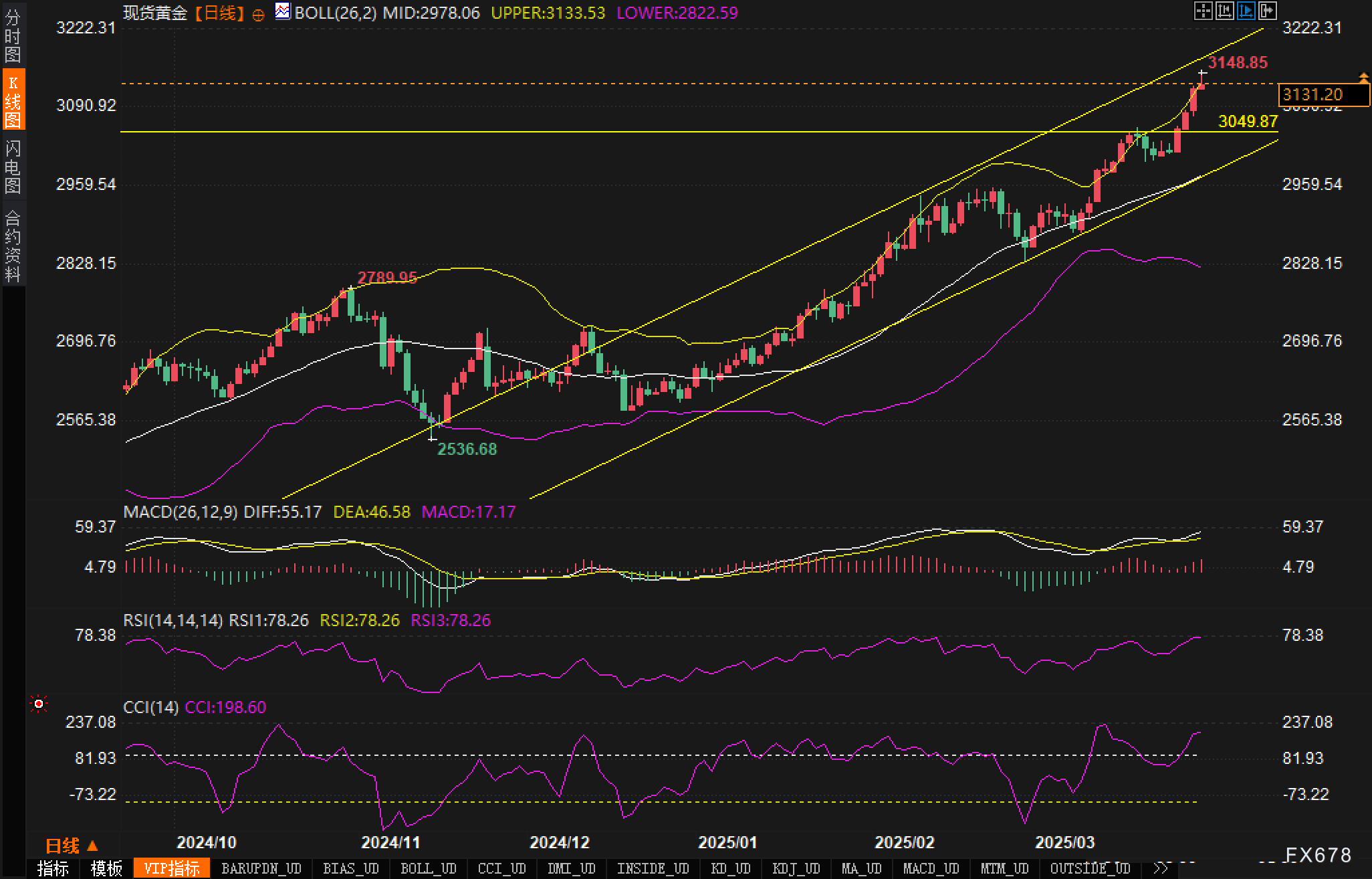Click the BOLL indicator chart icon
Screen dimensions: 1372x879
click(x=283, y=11)
